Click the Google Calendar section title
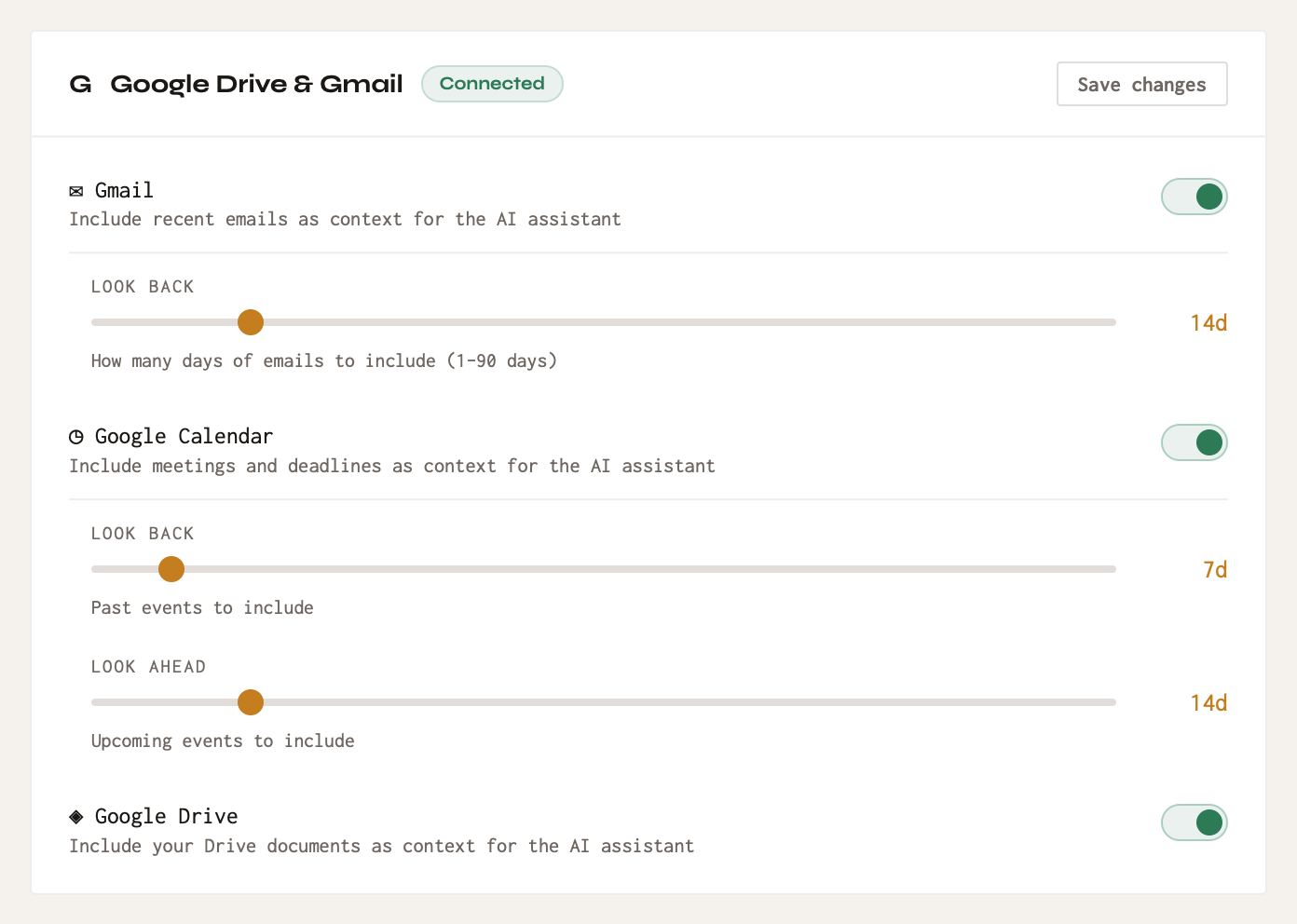Image resolution: width=1297 pixels, height=924 pixels. pos(184,437)
